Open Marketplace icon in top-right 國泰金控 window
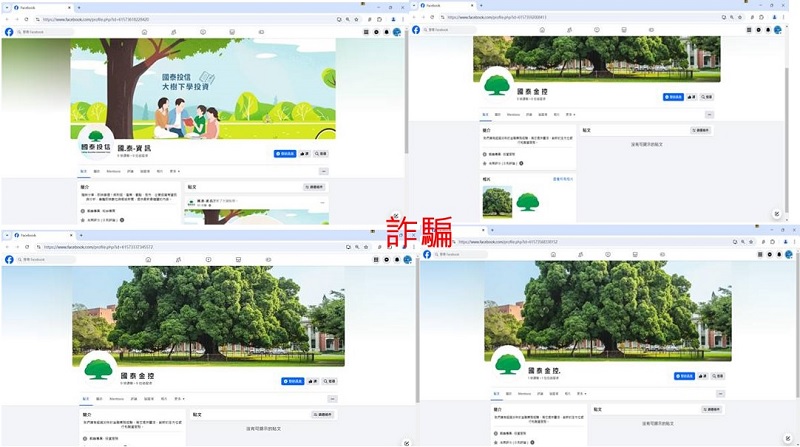 click(x=623, y=30)
